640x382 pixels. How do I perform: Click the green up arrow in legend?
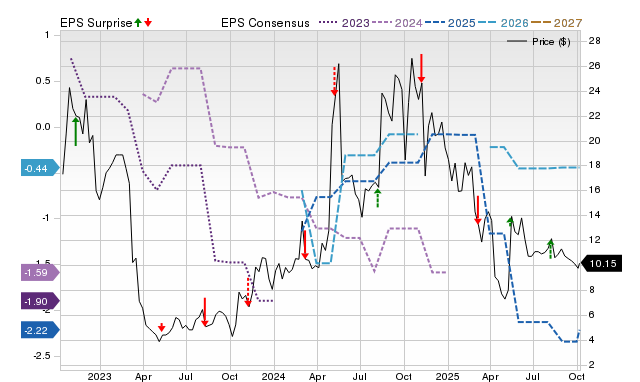click(138, 22)
